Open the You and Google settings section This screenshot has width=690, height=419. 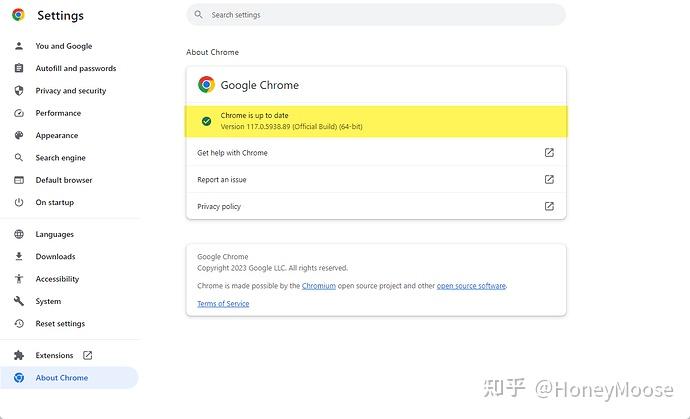(63, 46)
